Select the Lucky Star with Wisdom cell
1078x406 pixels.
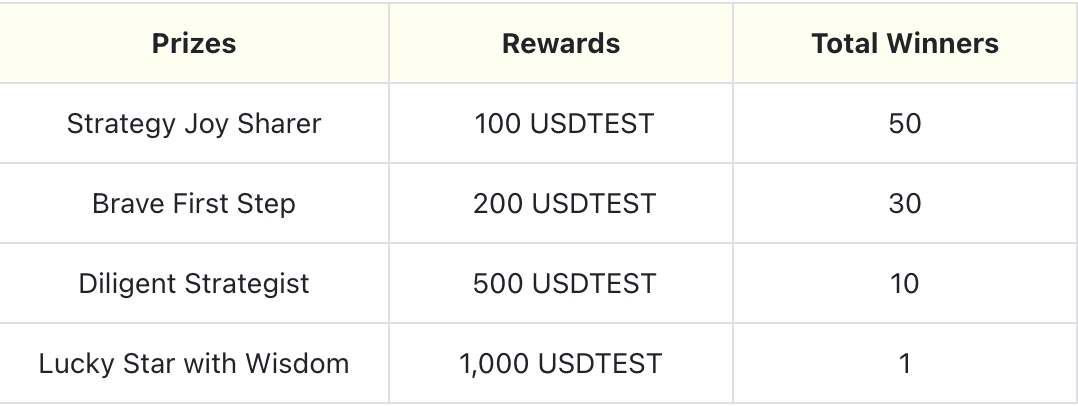[194, 363]
